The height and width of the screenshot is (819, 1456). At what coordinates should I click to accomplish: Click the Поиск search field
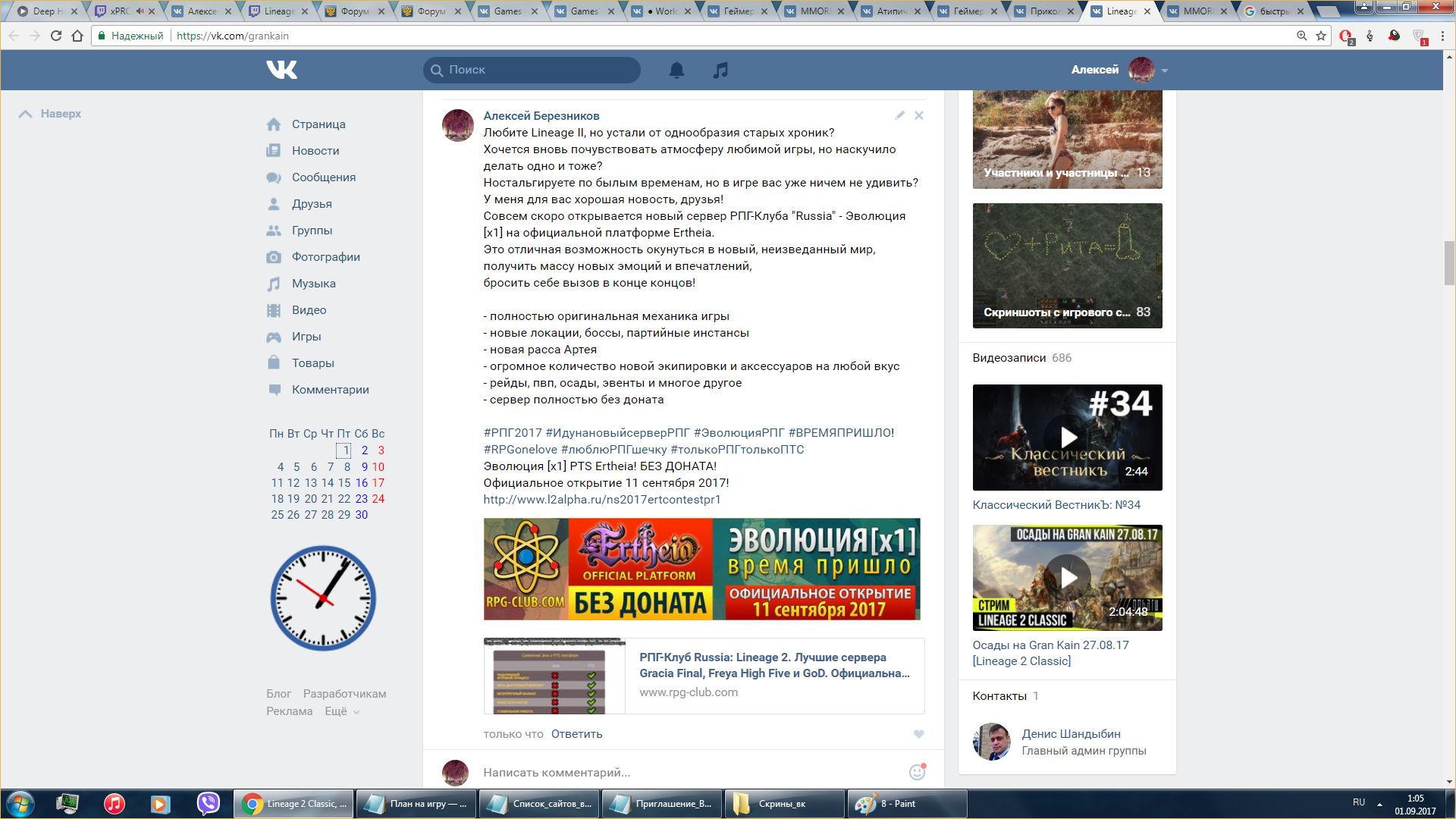(532, 70)
